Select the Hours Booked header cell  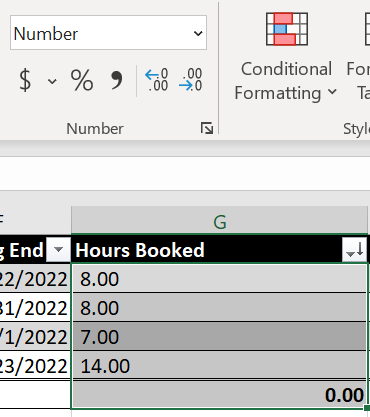coord(219,250)
